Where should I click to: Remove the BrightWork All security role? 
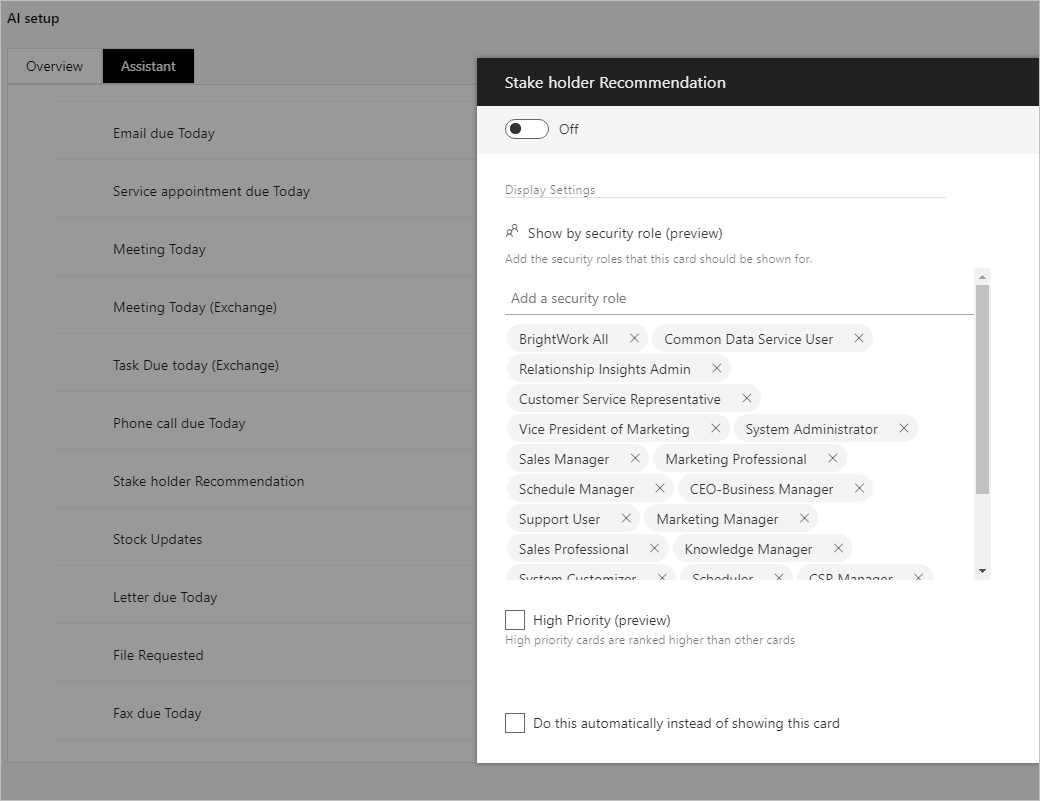(x=634, y=338)
